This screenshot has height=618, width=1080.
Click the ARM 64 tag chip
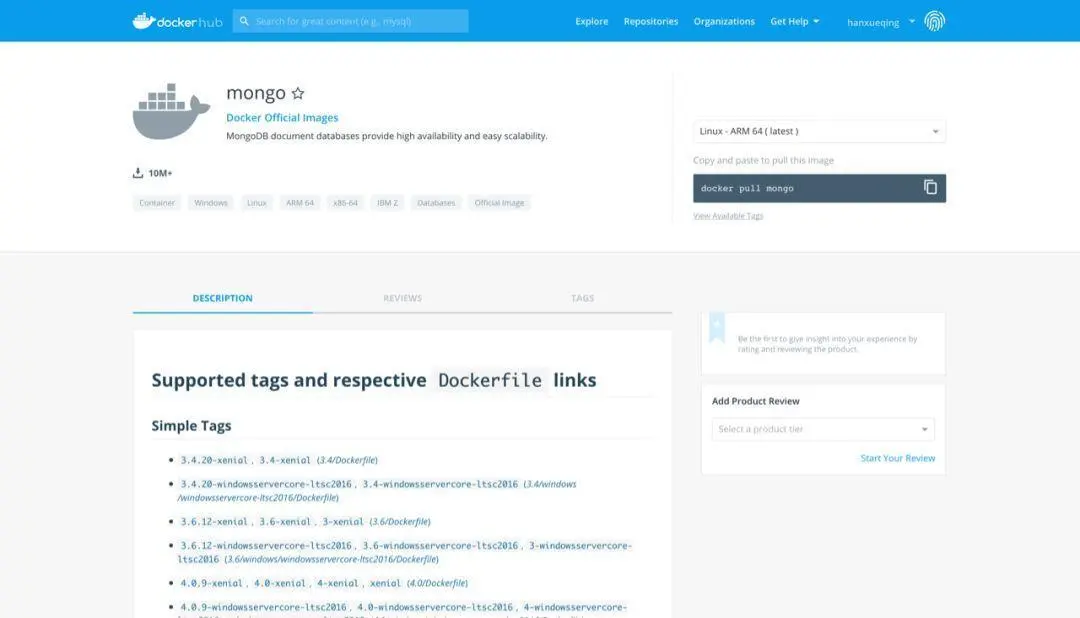(x=300, y=203)
